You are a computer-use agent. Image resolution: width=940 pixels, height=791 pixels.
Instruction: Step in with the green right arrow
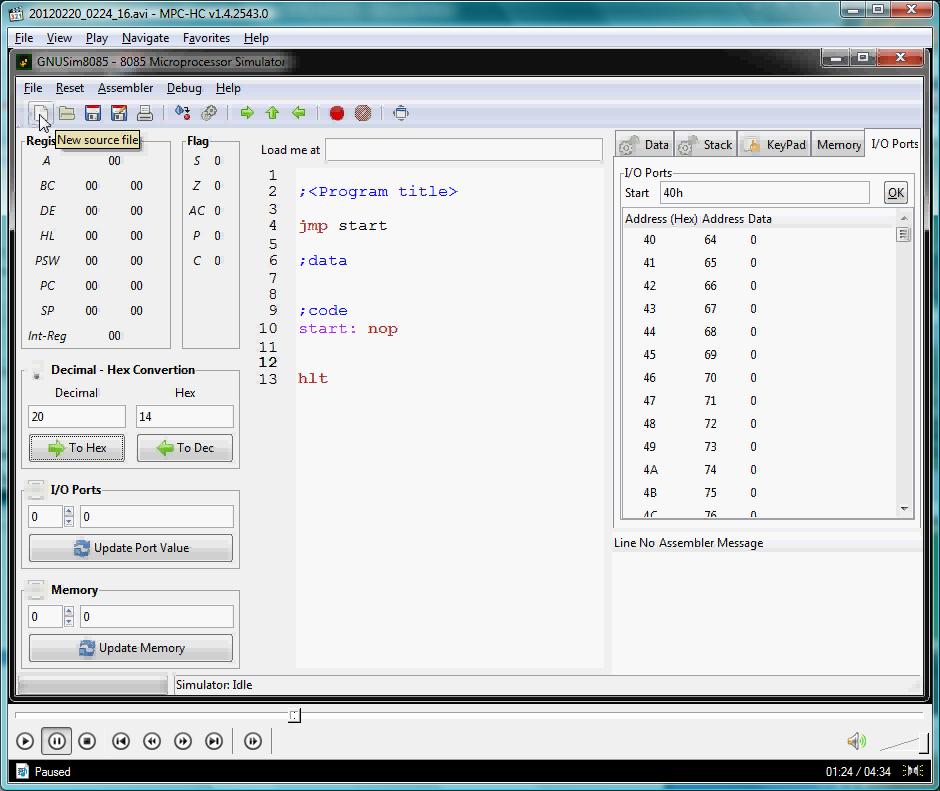[x=246, y=113]
